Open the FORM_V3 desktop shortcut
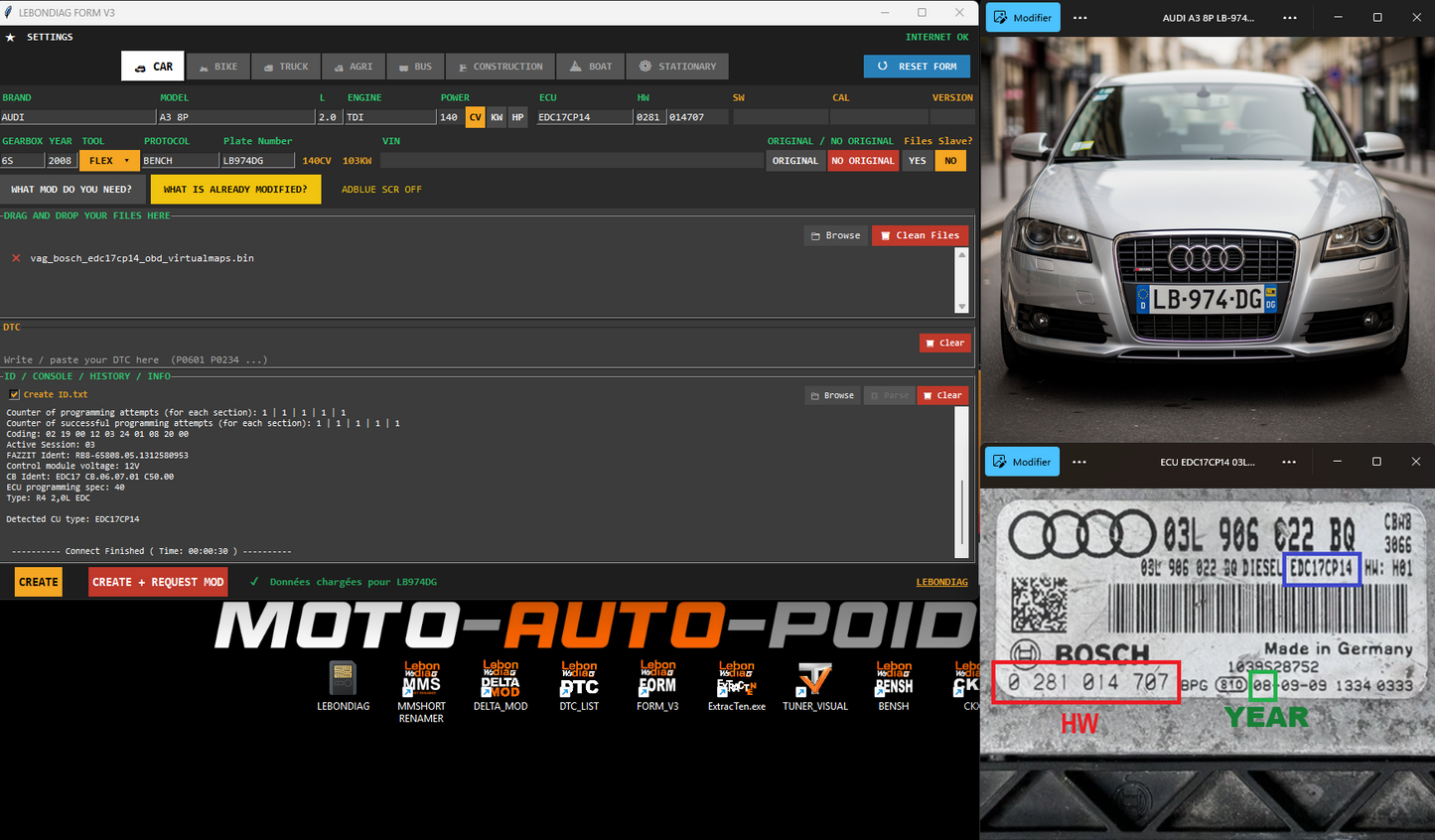Viewport: 1435px width, 840px height. 657,686
